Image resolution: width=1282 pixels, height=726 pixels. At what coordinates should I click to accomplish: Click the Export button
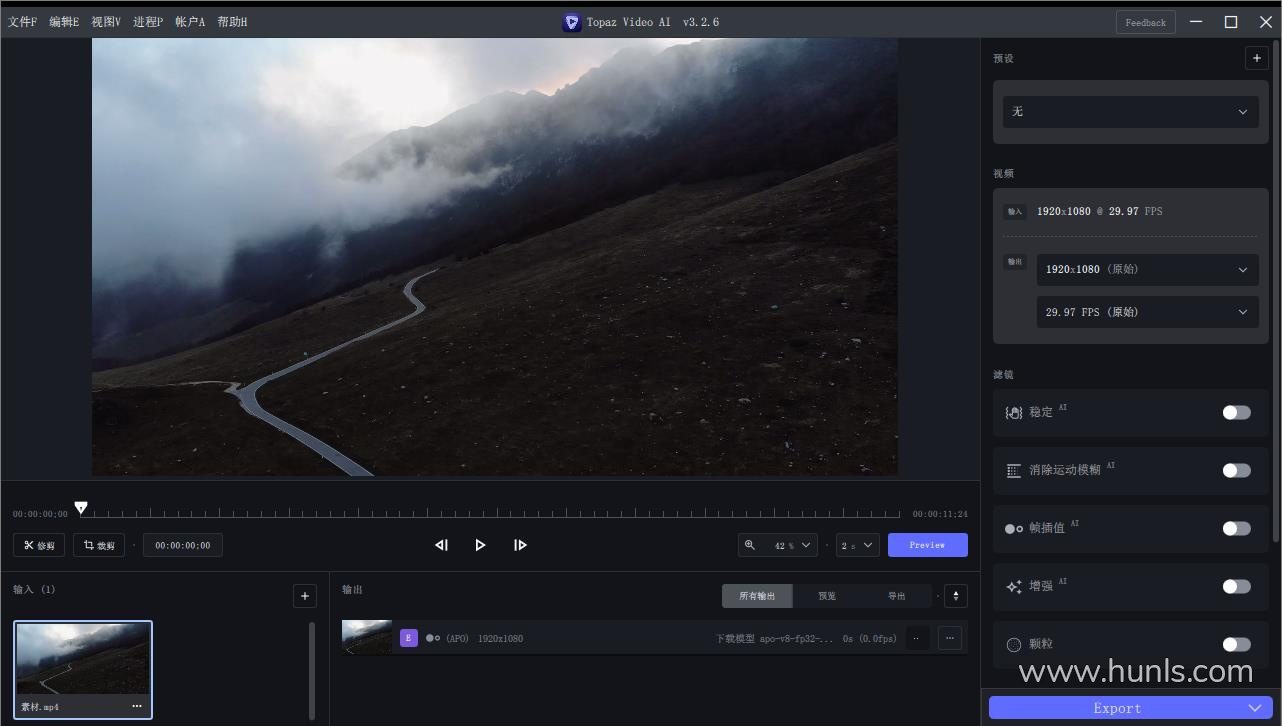point(1117,708)
